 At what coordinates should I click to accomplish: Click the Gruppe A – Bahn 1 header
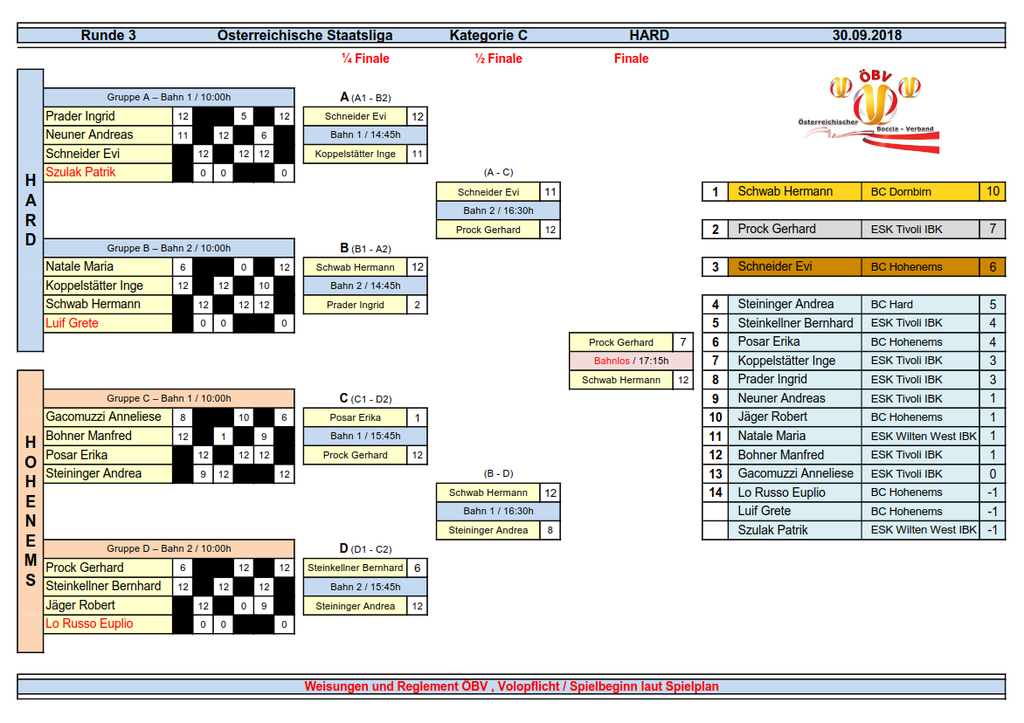(x=168, y=97)
